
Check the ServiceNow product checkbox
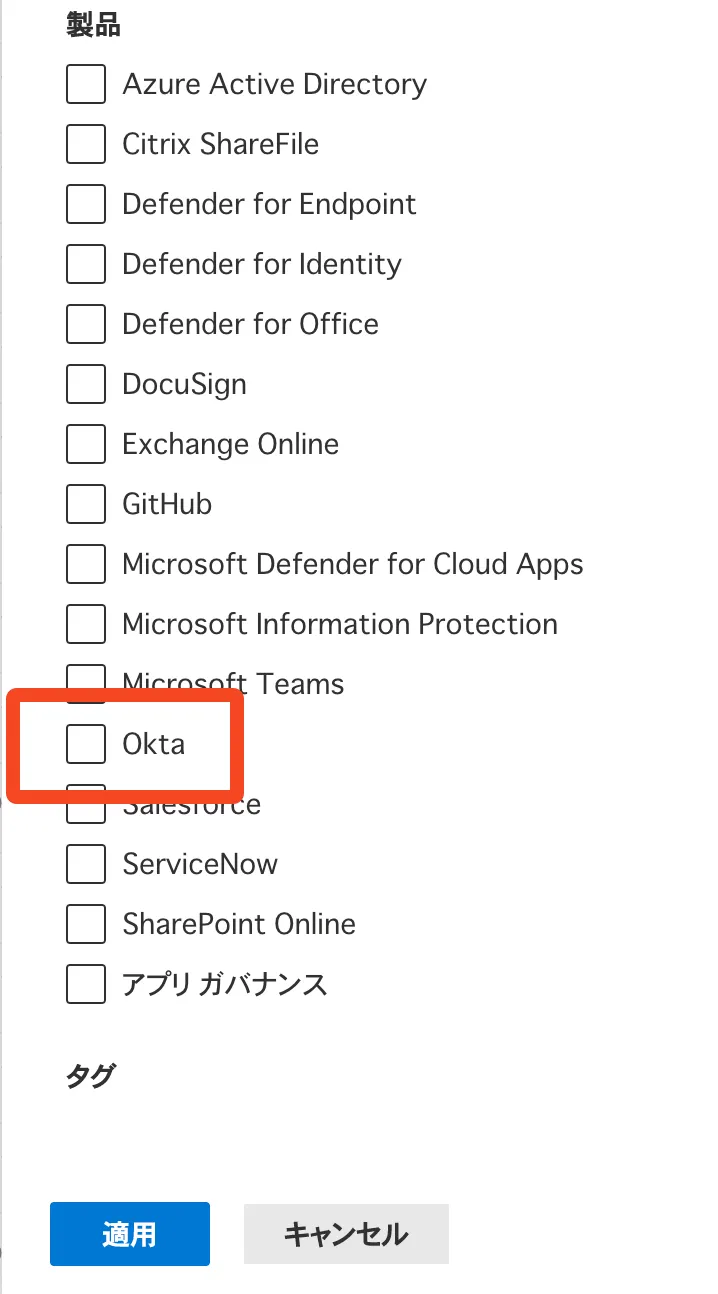point(86,864)
